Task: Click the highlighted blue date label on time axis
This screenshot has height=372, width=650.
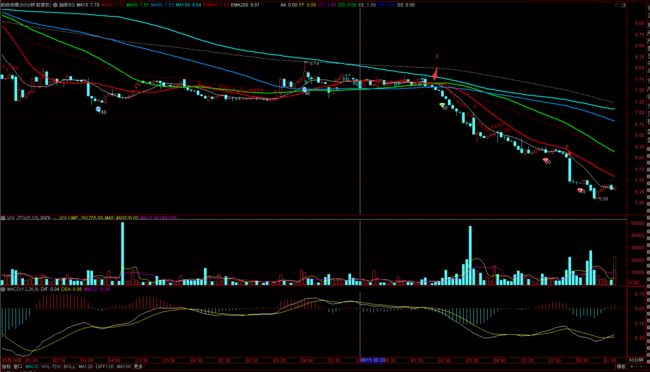Action: click(373, 360)
